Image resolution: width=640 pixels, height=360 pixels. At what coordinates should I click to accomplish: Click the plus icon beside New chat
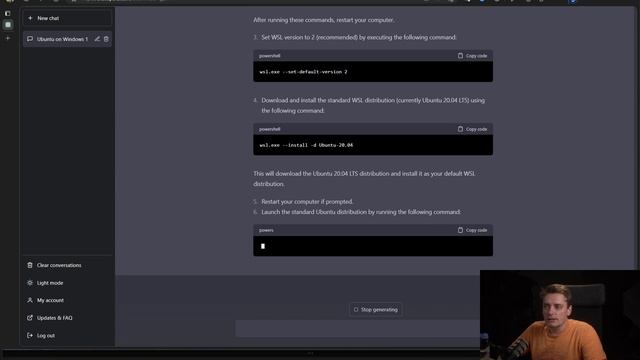[x=30, y=18]
